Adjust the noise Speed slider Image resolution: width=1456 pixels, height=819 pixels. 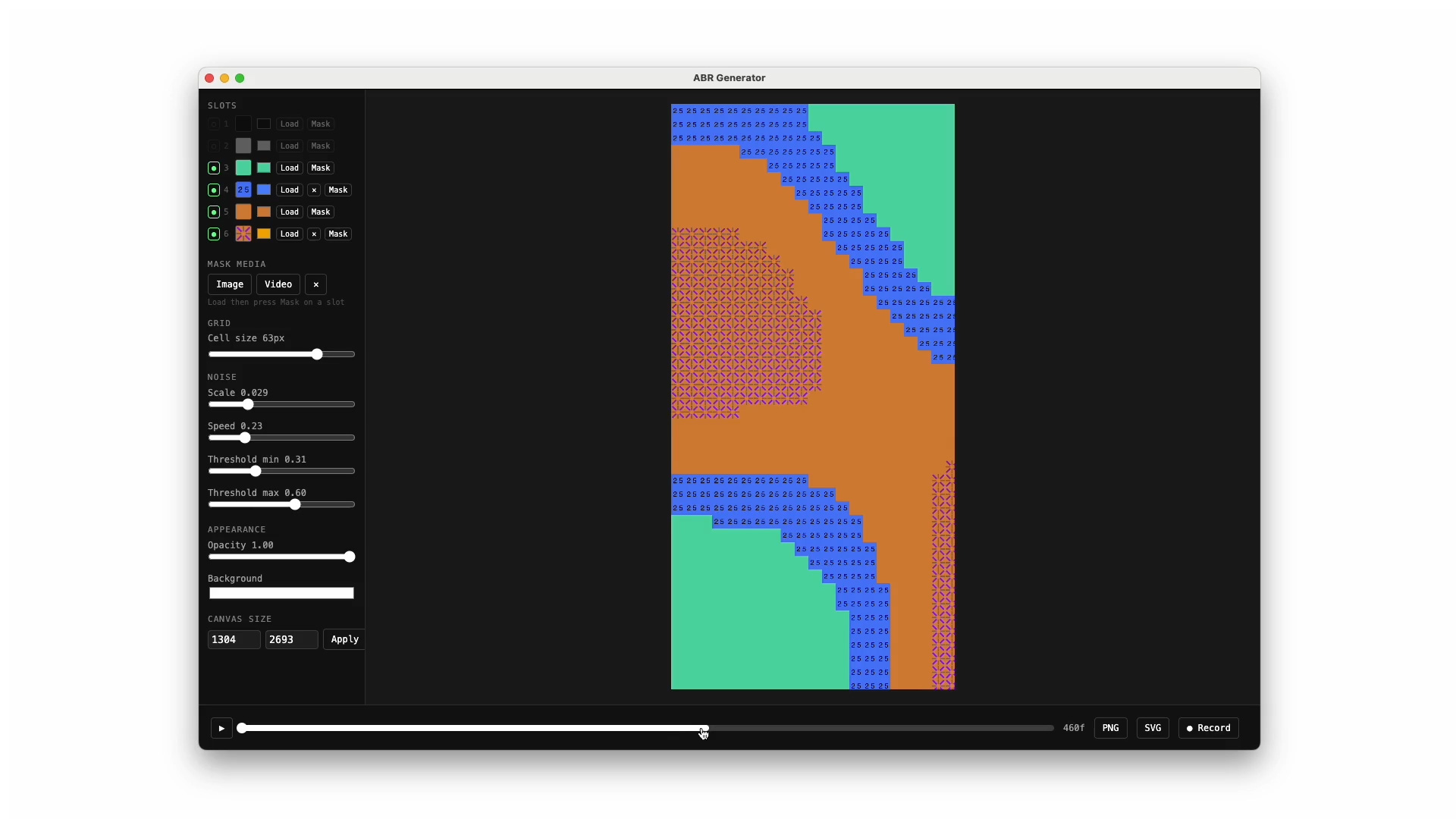tap(281, 438)
